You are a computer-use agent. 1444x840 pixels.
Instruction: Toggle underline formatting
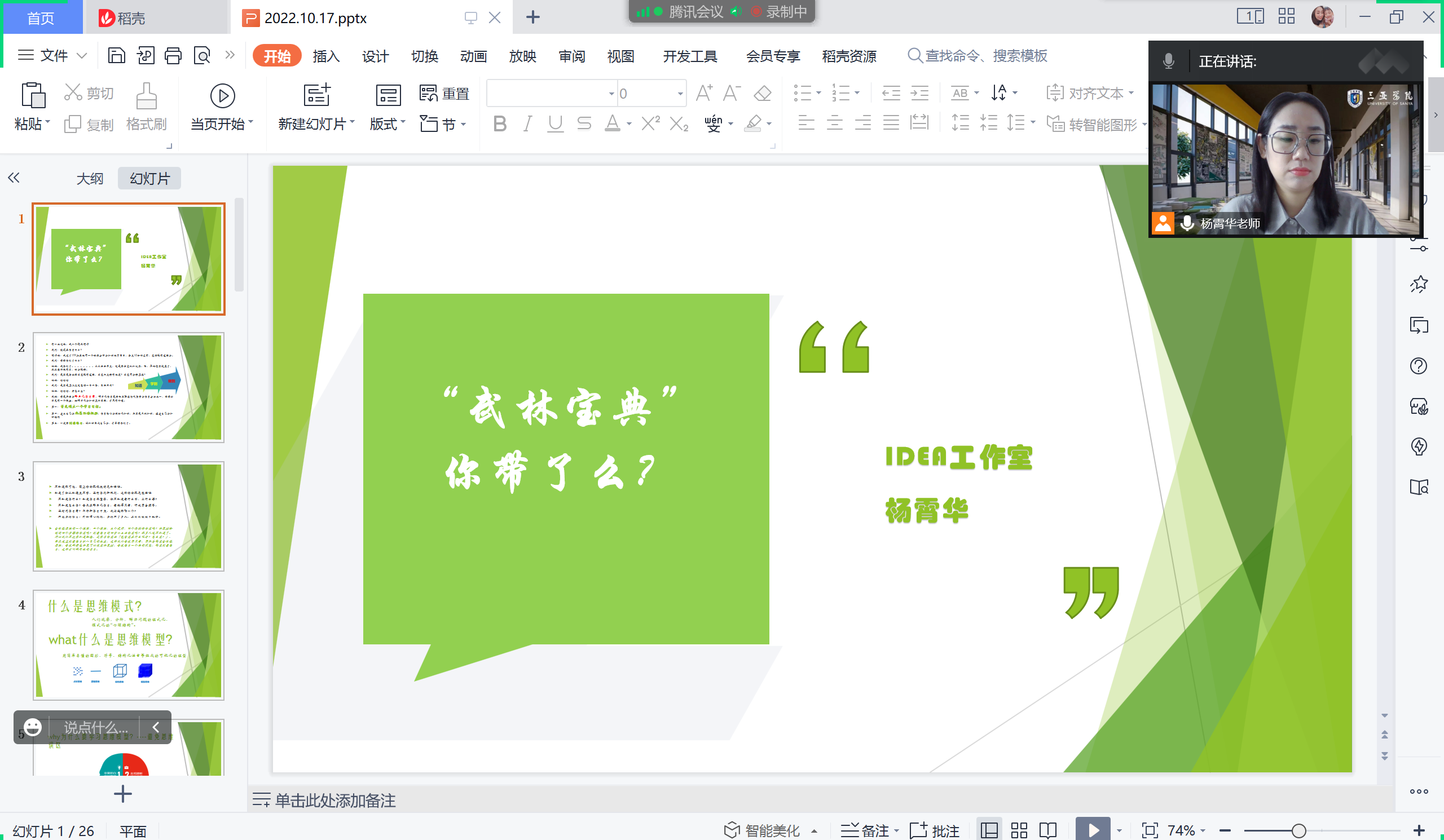pyautogui.click(x=554, y=123)
